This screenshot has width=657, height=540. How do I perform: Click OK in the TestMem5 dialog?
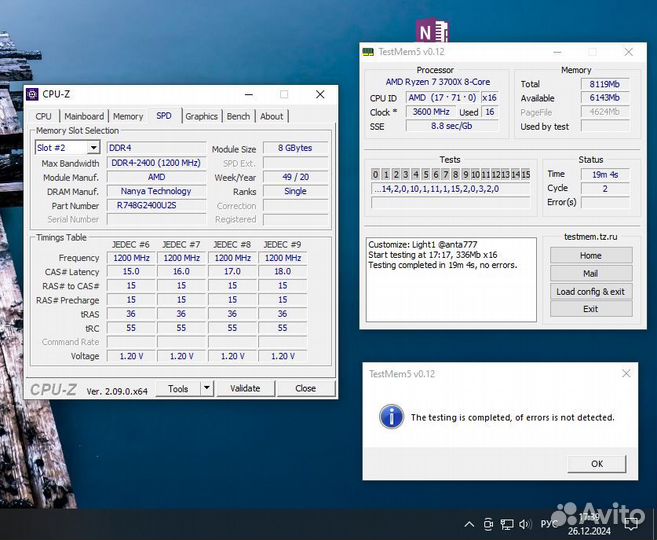pos(597,463)
